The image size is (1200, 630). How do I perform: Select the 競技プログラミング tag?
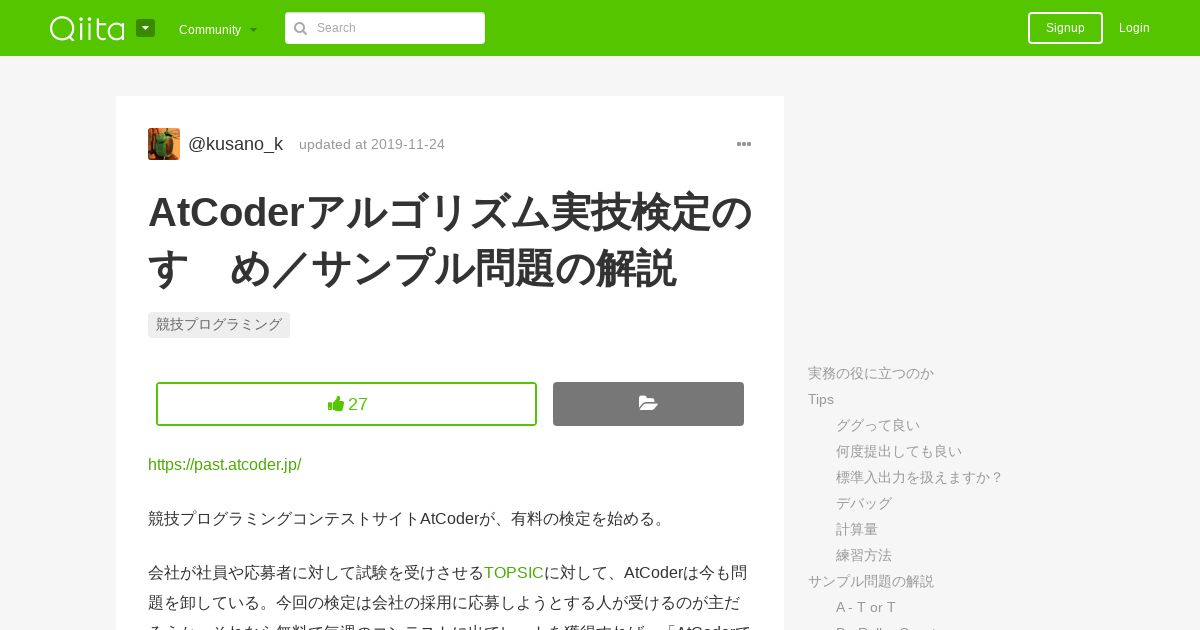tap(219, 325)
